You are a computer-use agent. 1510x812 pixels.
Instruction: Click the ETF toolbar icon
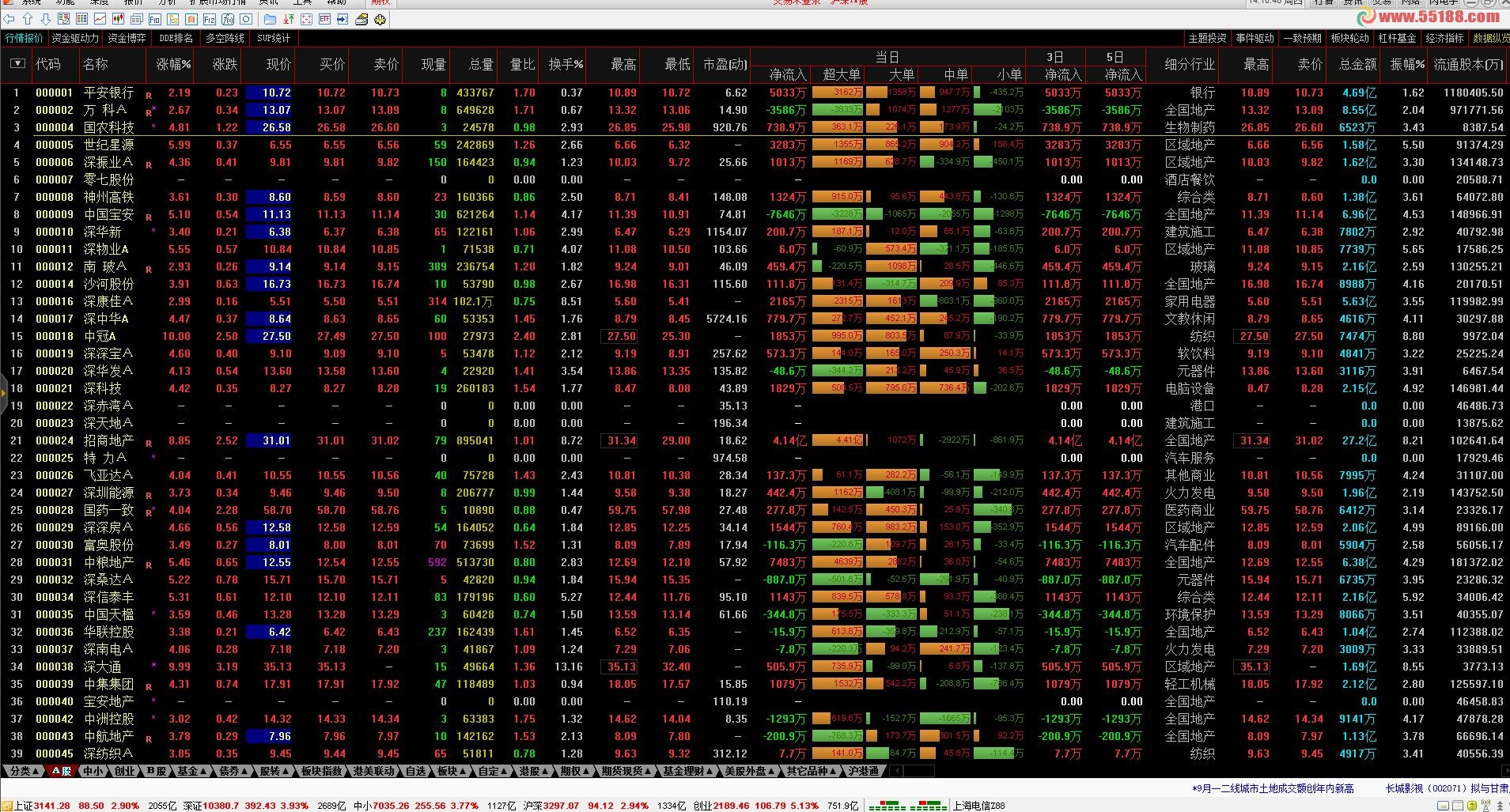coord(324,19)
